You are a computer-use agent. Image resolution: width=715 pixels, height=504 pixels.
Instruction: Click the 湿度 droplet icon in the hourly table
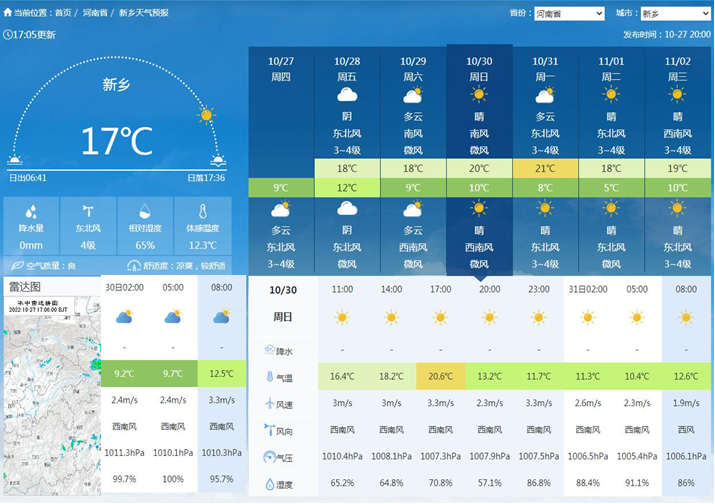click(270, 483)
